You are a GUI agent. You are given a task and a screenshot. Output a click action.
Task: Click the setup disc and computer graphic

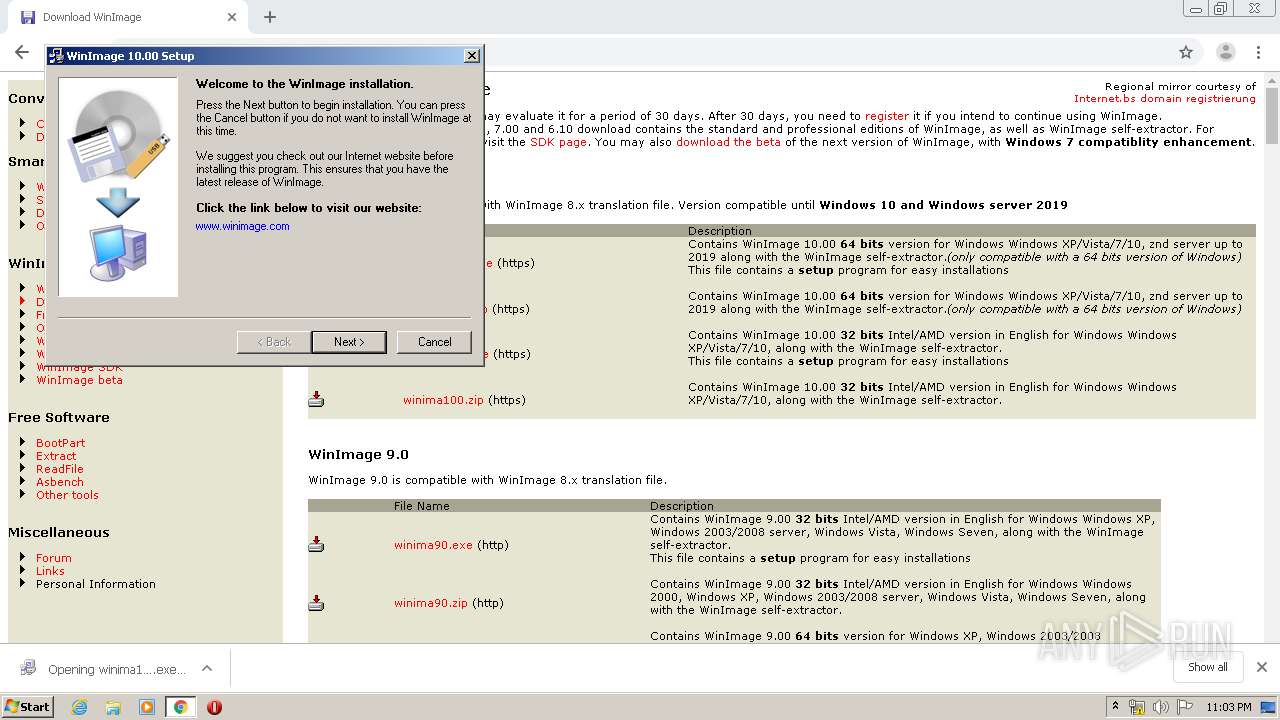click(x=118, y=187)
